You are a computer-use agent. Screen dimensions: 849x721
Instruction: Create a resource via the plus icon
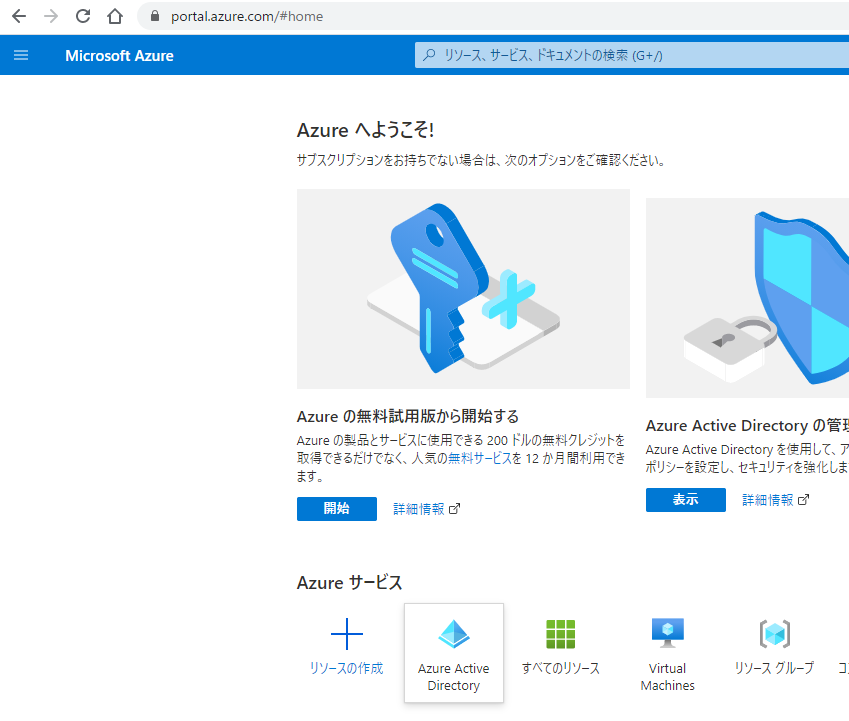pyautogui.click(x=346, y=633)
